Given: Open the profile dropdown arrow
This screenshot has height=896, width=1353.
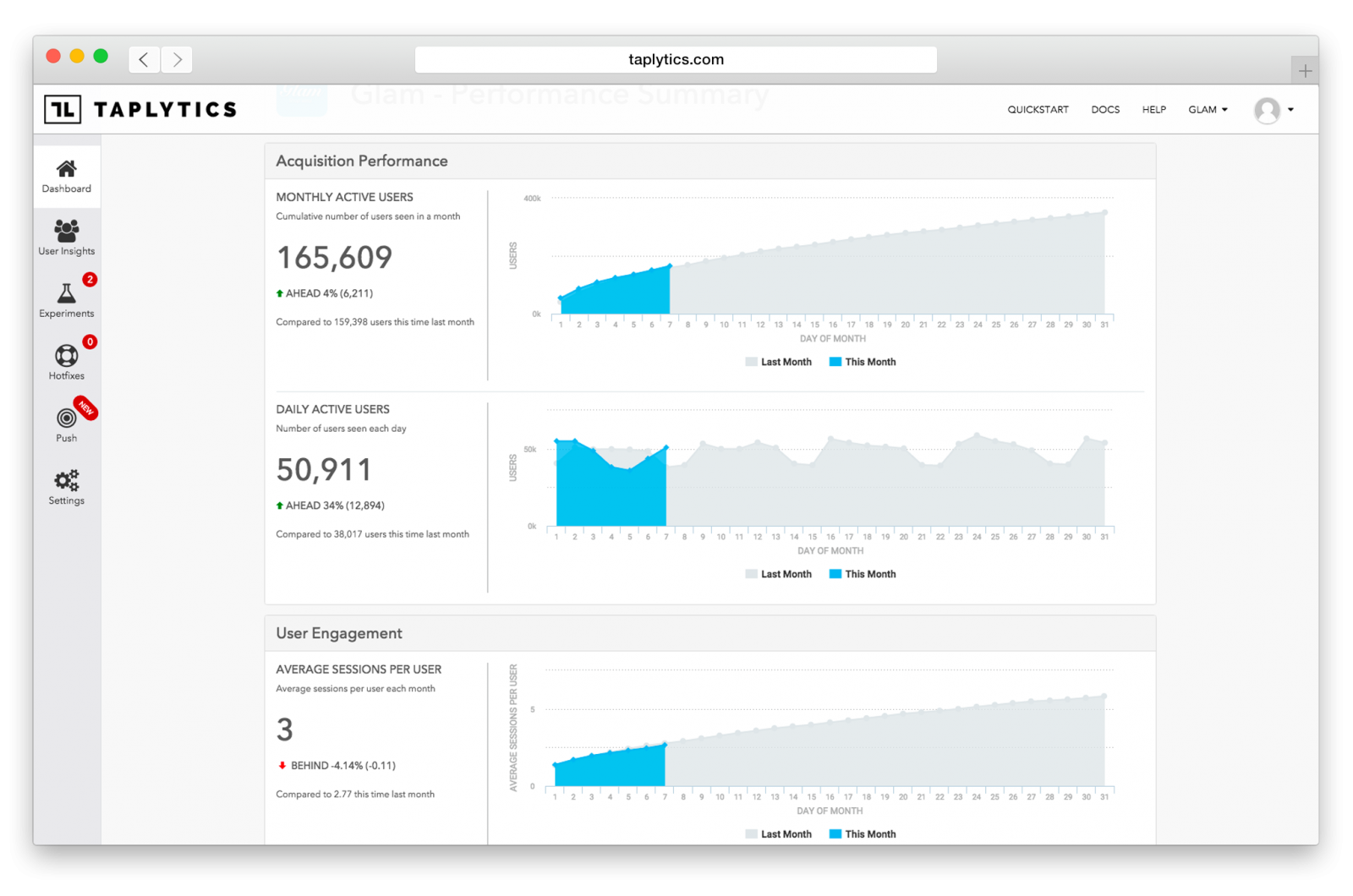Looking at the screenshot, I should (1290, 110).
